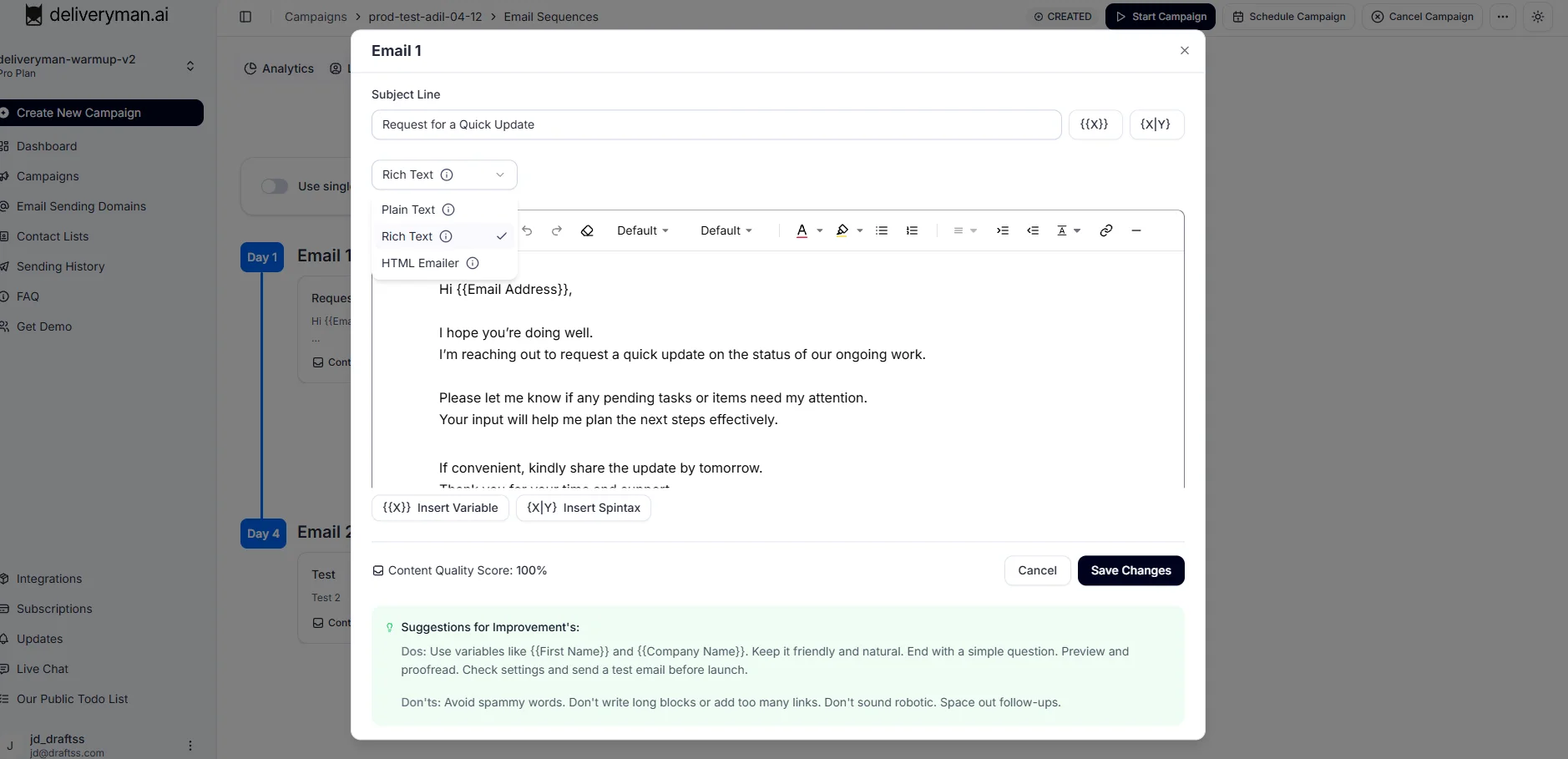Decrease indent of the paragraph

click(x=1033, y=230)
